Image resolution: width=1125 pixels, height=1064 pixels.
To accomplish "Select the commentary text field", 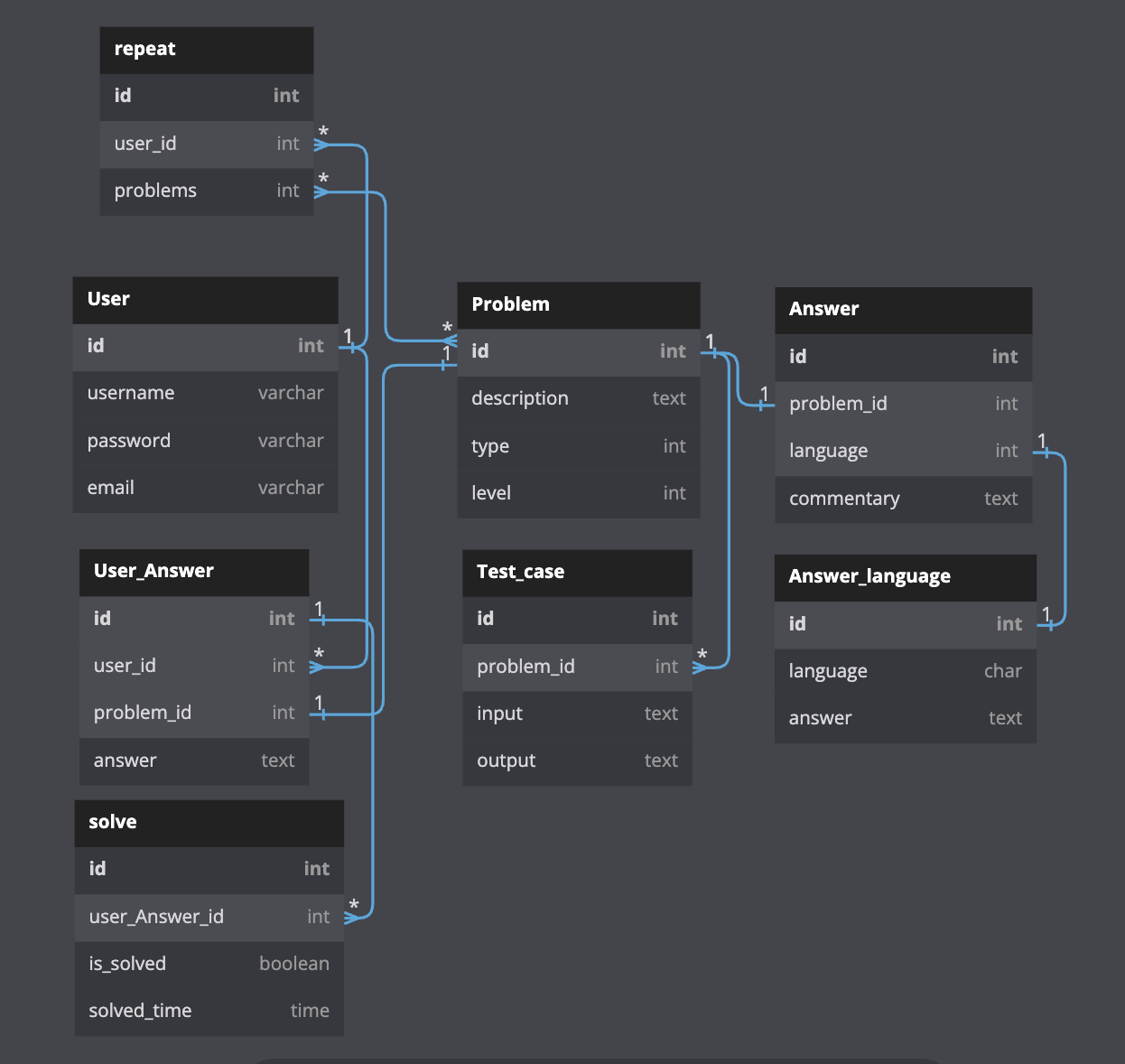I will 903,499.
